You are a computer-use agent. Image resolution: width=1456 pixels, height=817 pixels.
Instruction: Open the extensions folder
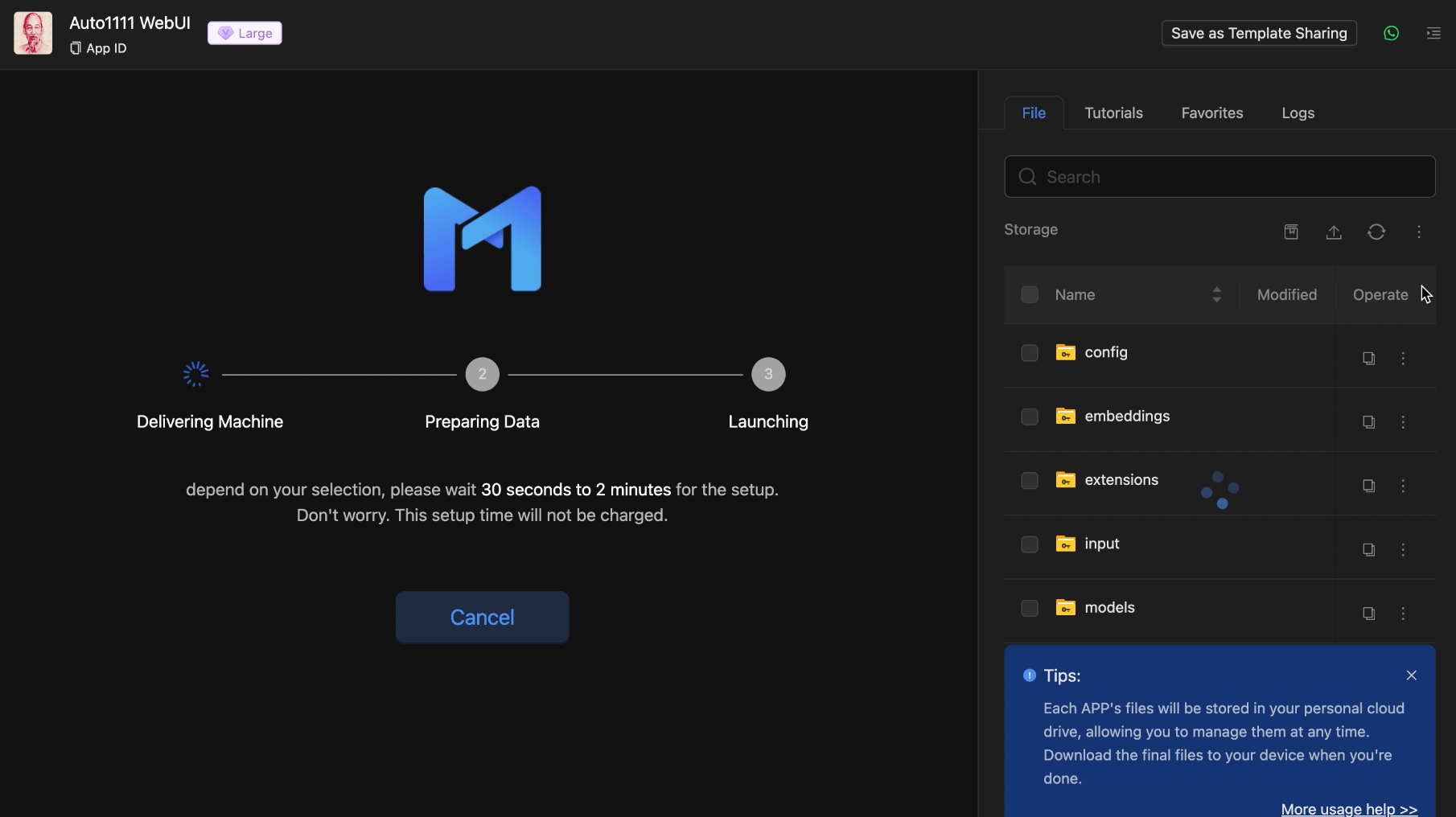(x=1121, y=480)
